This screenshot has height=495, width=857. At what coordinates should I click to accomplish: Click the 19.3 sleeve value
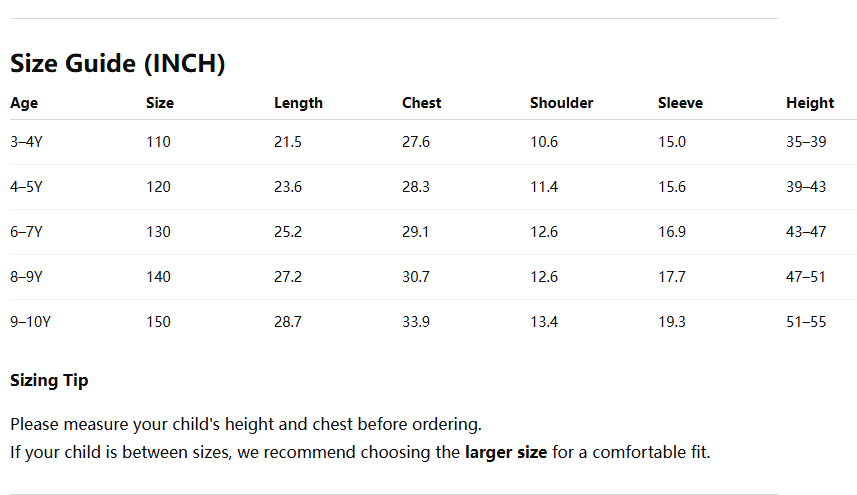672,322
